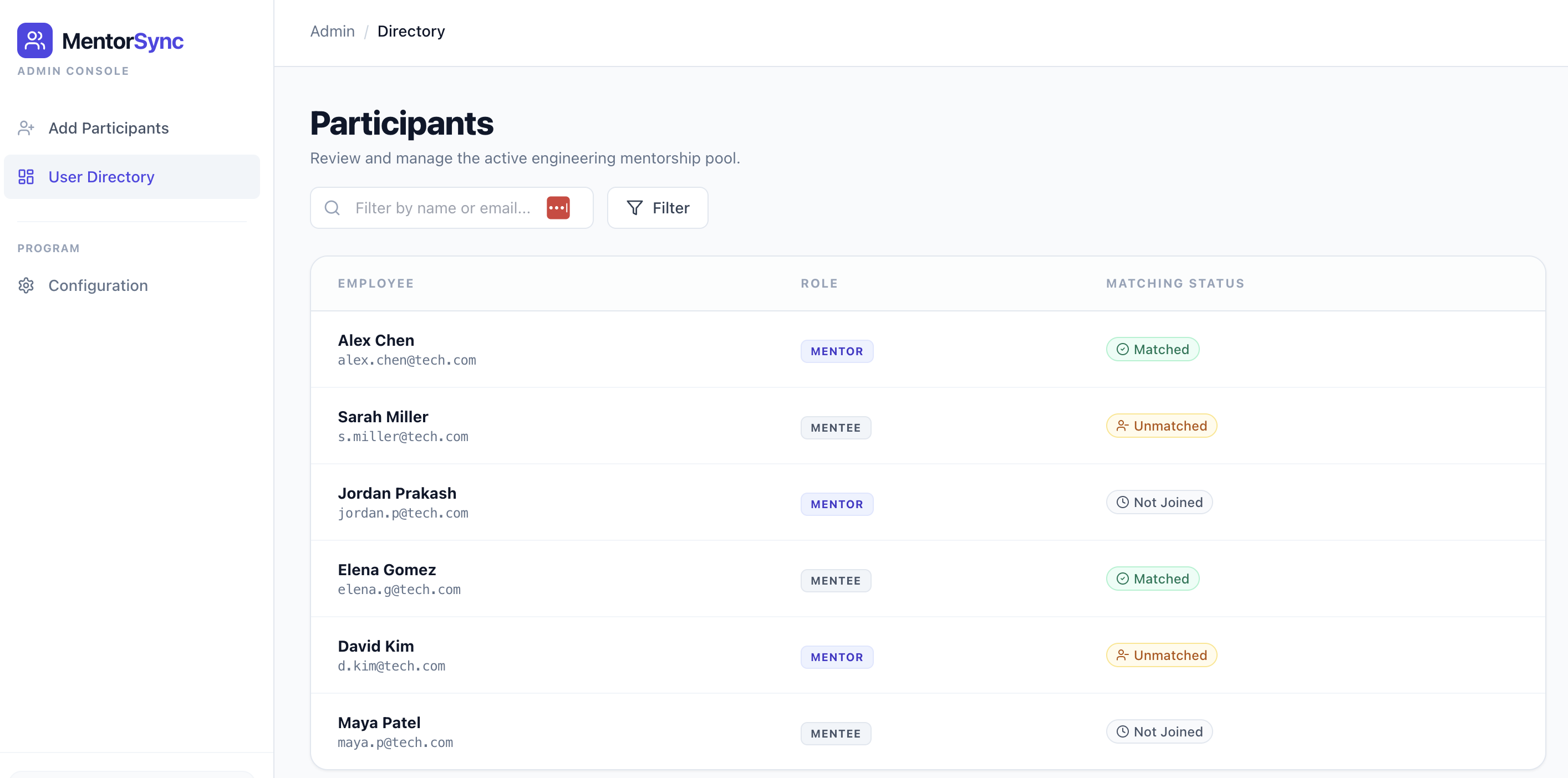The image size is (1568, 778).
Task: Sort by the EMPLOYEE column header
Action: (375, 283)
